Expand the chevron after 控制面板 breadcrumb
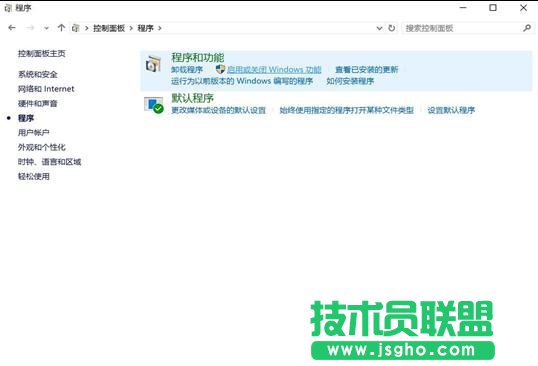Image resolution: width=538 pixels, height=366 pixels. (x=131, y=28)
